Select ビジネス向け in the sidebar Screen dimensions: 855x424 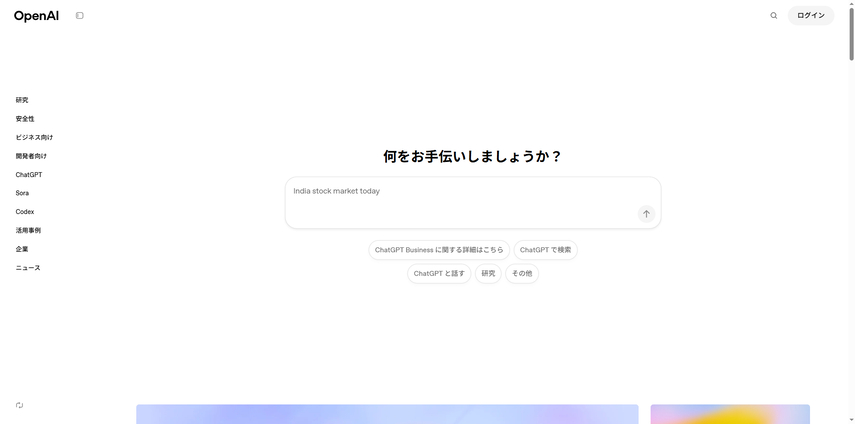coord(34,137)
